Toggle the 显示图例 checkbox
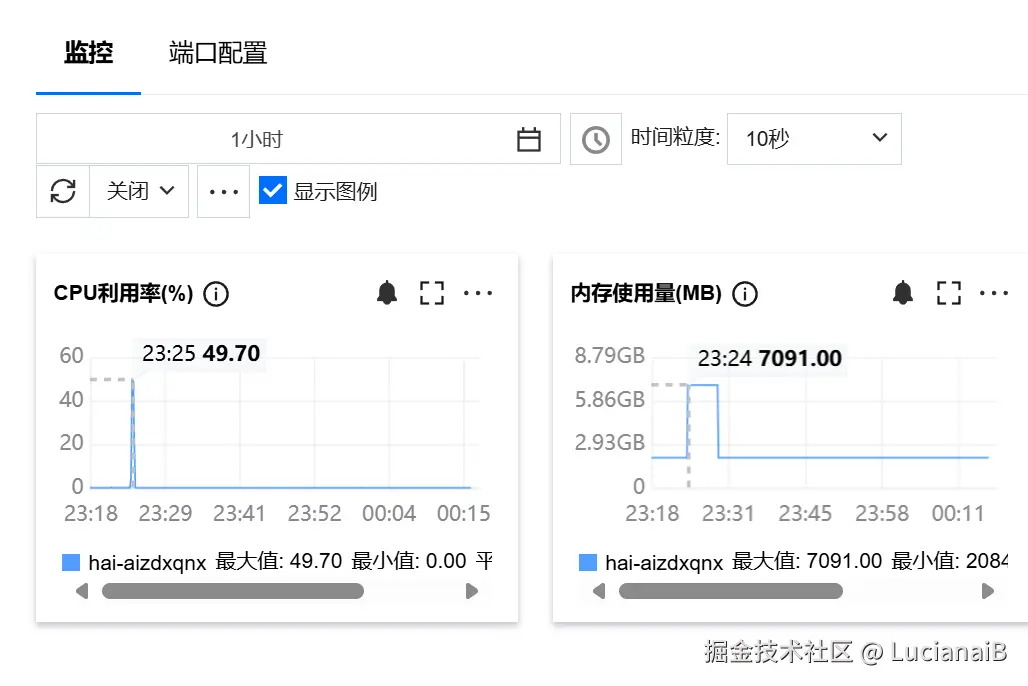The image size is (1028, 686). [273, 191]
